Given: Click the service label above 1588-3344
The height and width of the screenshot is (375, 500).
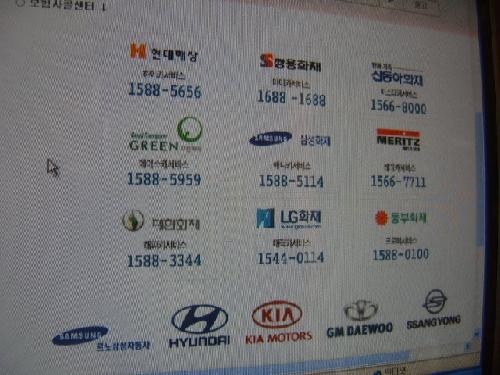Looking at the screenshot, I should point(165,245).
